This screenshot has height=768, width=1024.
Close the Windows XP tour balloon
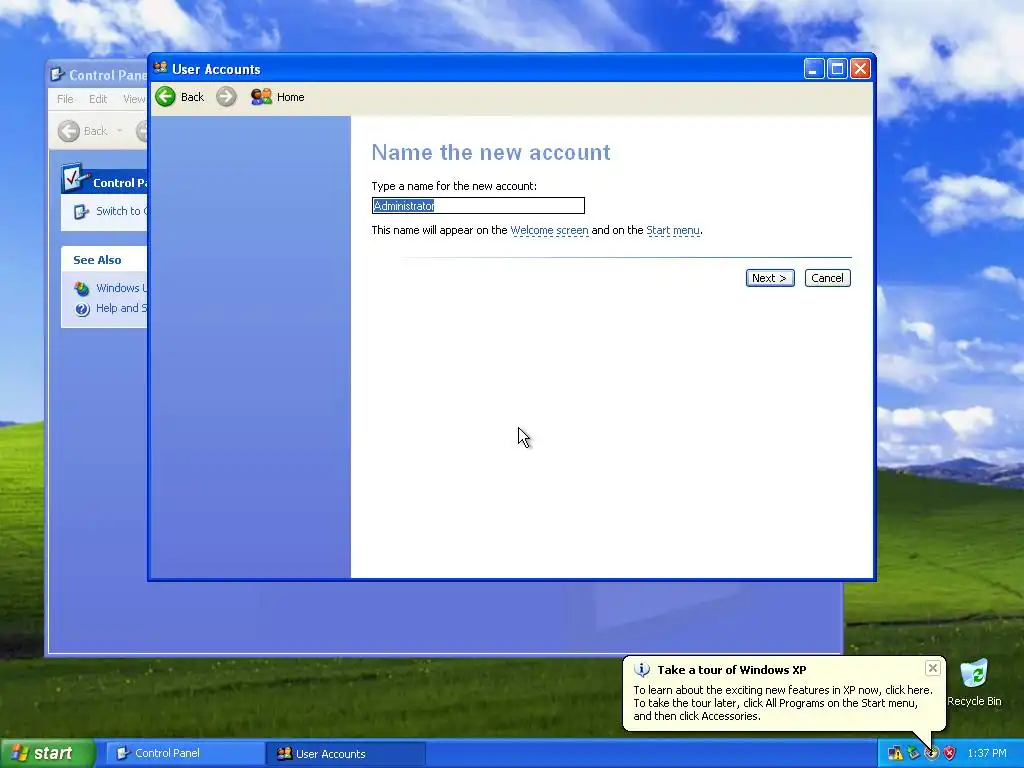click(933, 667)
